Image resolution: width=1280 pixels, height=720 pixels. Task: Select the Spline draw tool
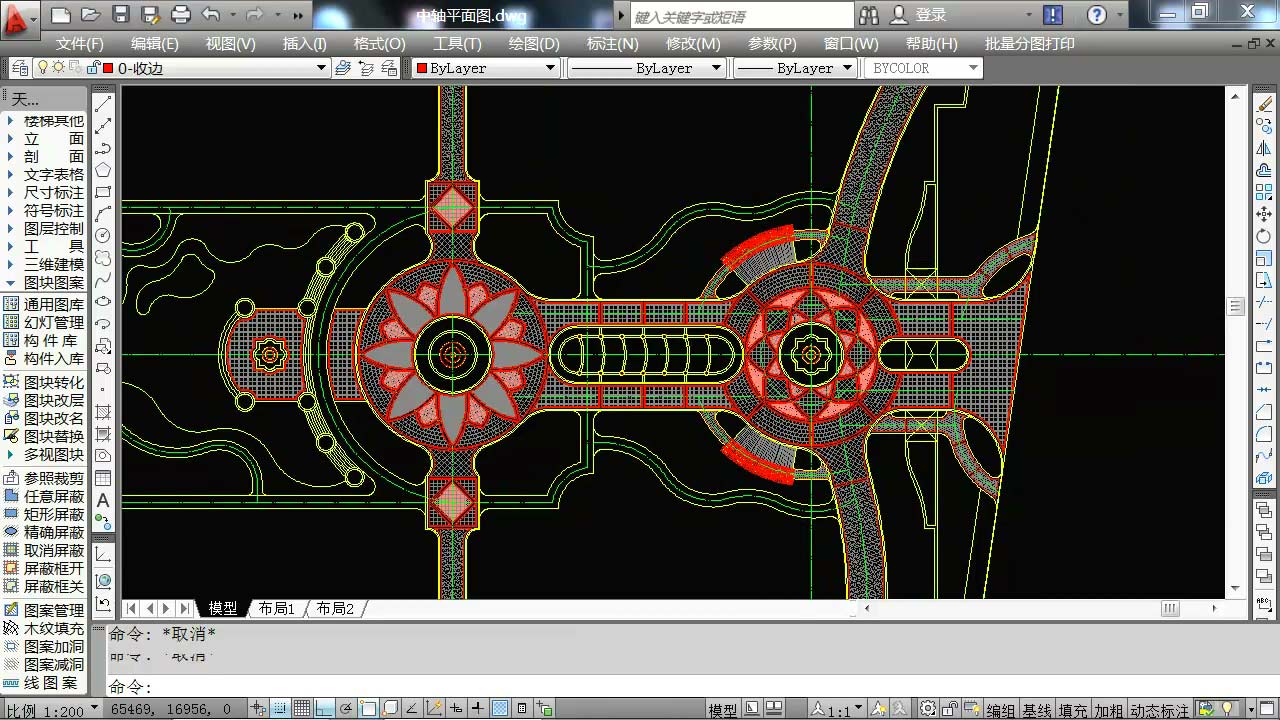103,279
